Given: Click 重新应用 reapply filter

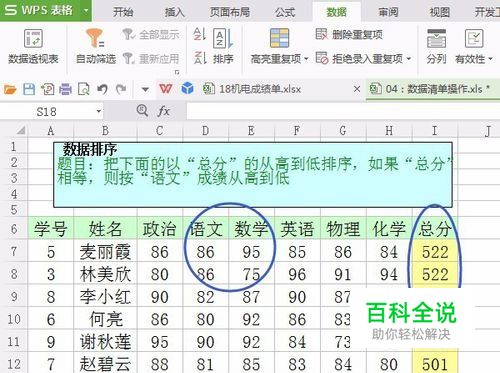Looking at the screenshot, I should pos(151,59).
